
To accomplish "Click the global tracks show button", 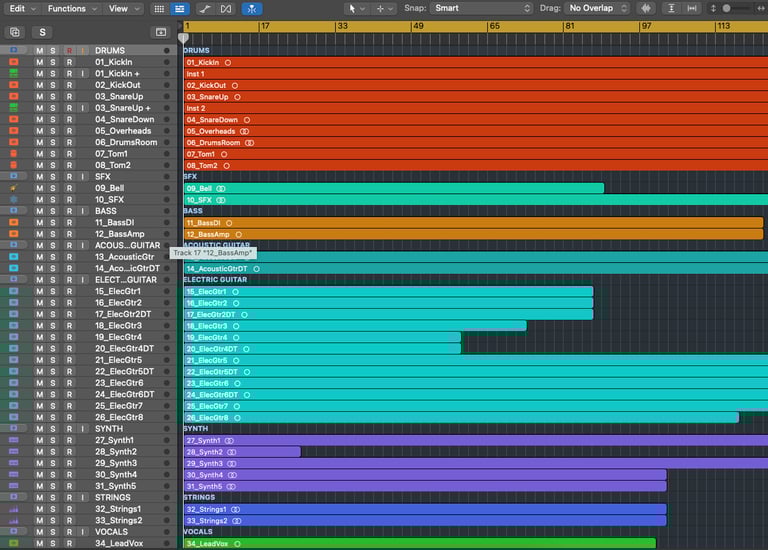I will tap(161, 32).
